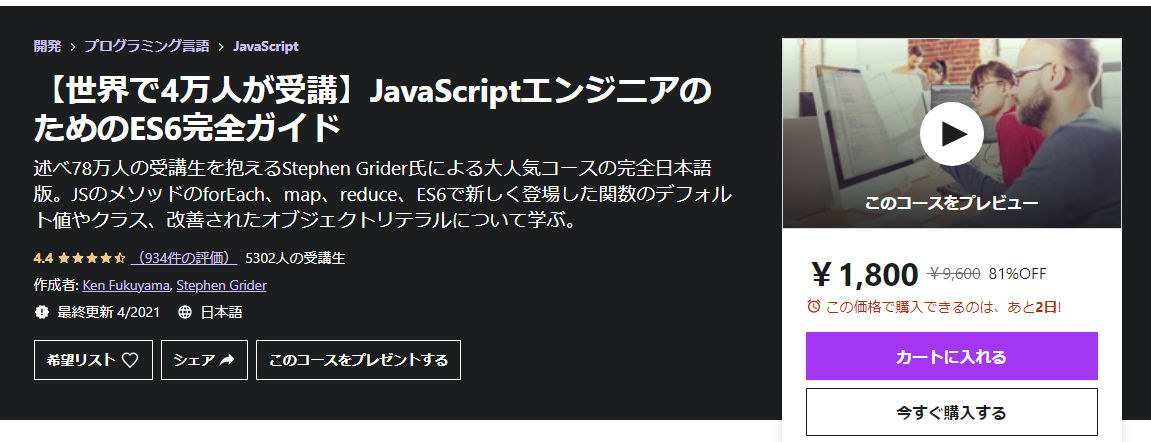Open the 934件の評価 ratings link
The height and width of the screenshot is (442, 1151).
click(x=184, y=258)
